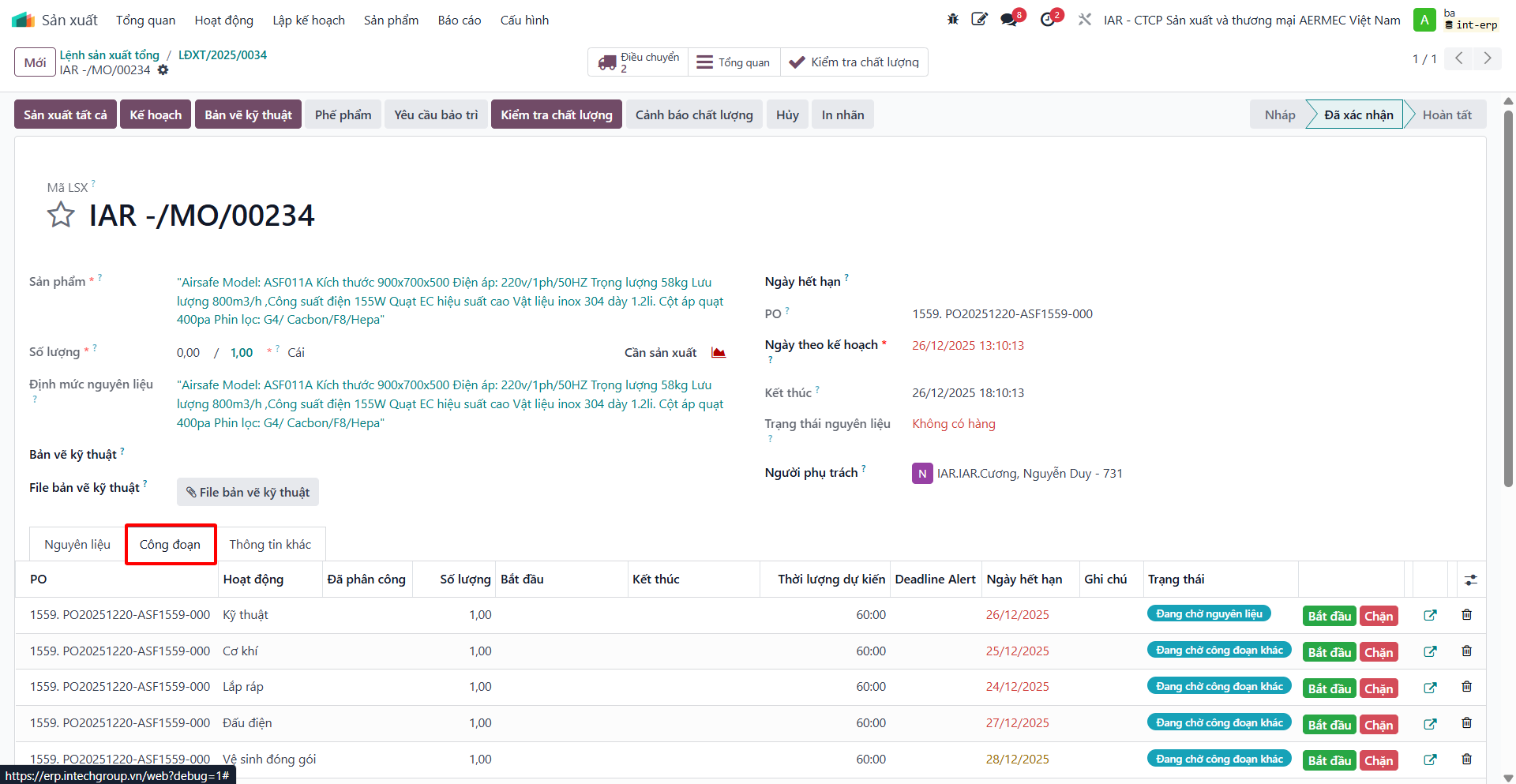Viewport: 1516px width, 784px height.
Task: Click the Bản vẽ kỹ thuật button
Action: point(248,114)
